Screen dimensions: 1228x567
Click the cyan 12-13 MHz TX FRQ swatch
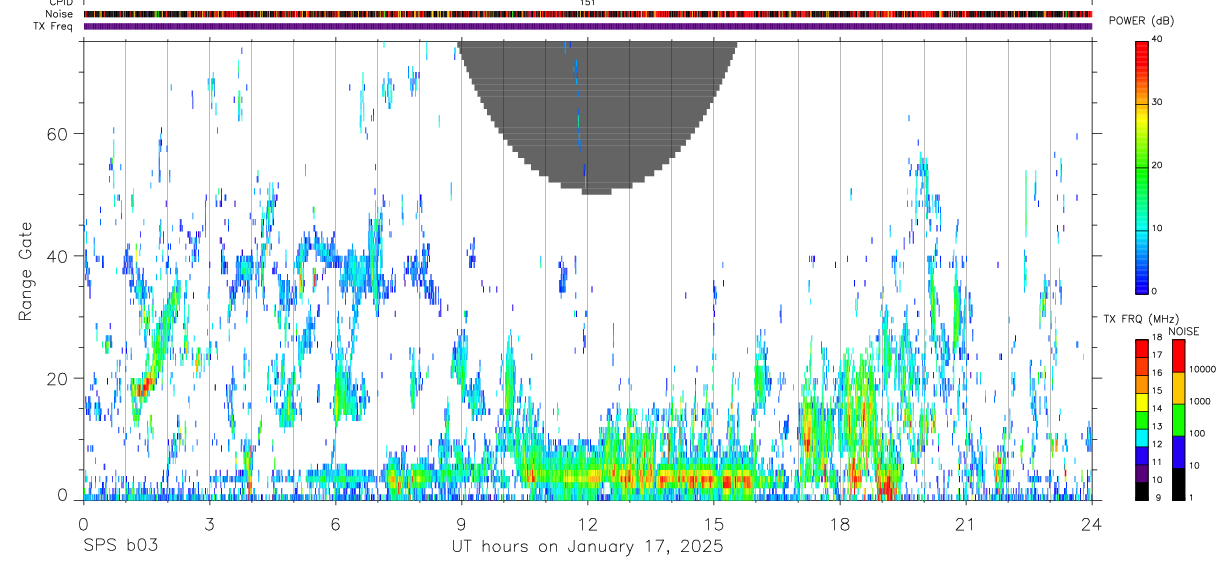click(1142, 438)
